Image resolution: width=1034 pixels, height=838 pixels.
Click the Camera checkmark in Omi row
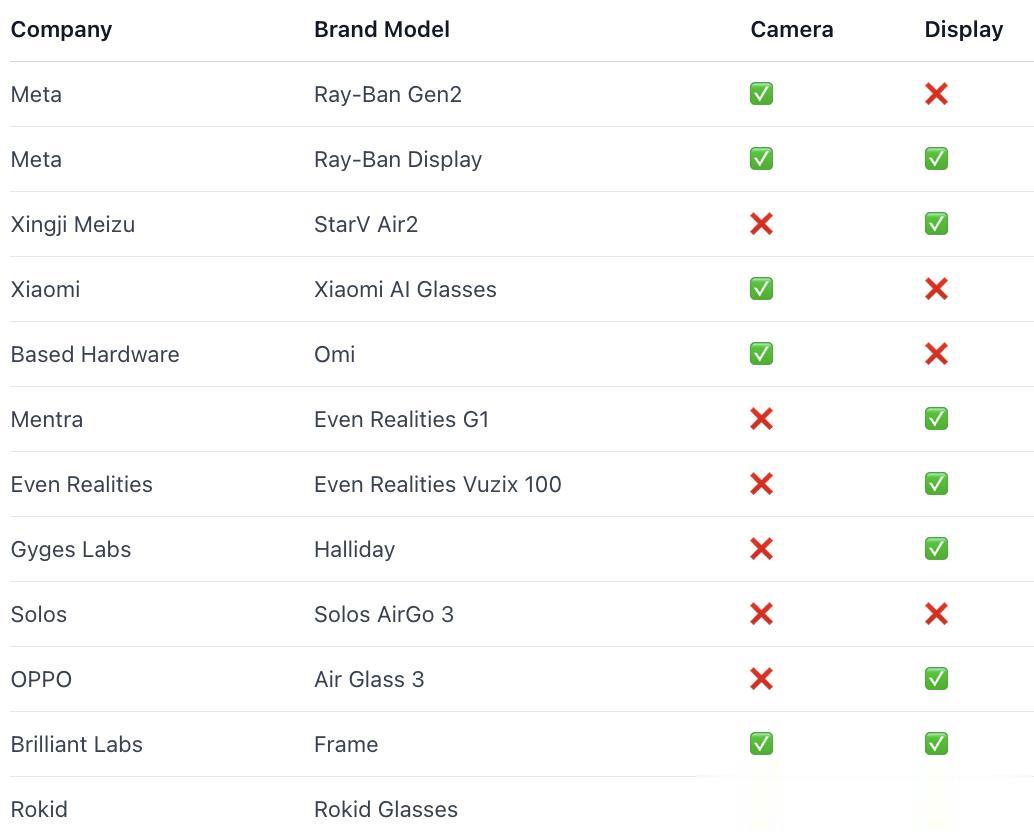click(x=761, y=354)
